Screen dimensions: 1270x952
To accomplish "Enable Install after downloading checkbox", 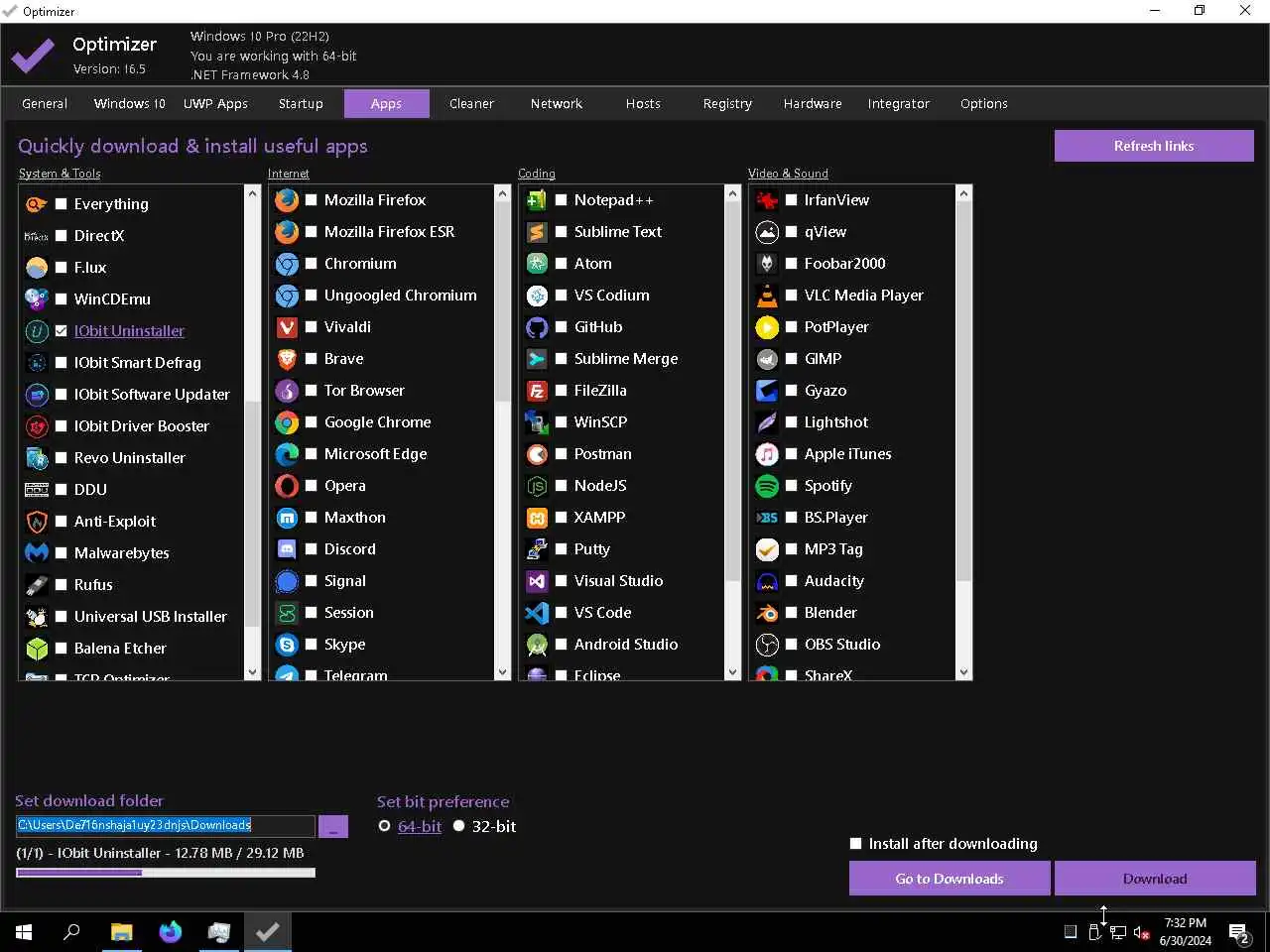I will coord(856,844).
